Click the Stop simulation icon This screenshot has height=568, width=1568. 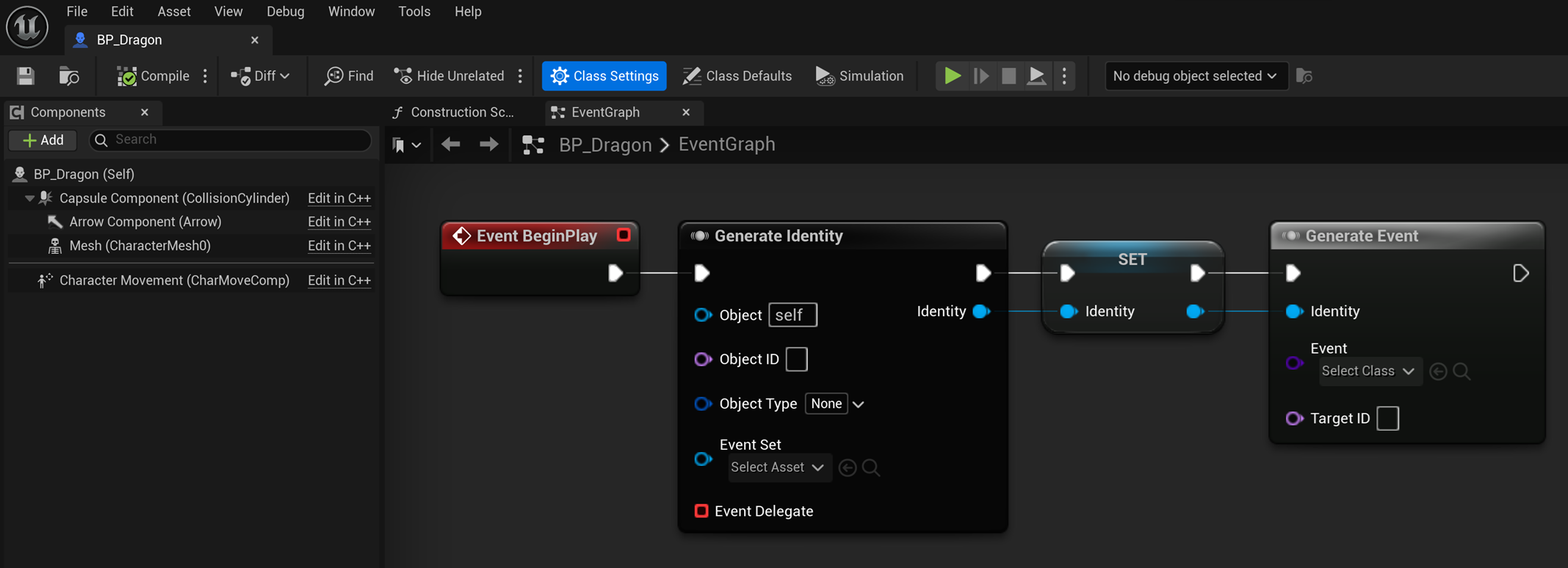[x=1008, y=76]
